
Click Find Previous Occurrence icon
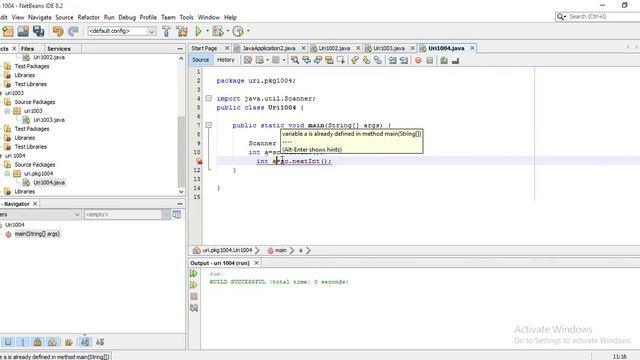tap(306, 60)
